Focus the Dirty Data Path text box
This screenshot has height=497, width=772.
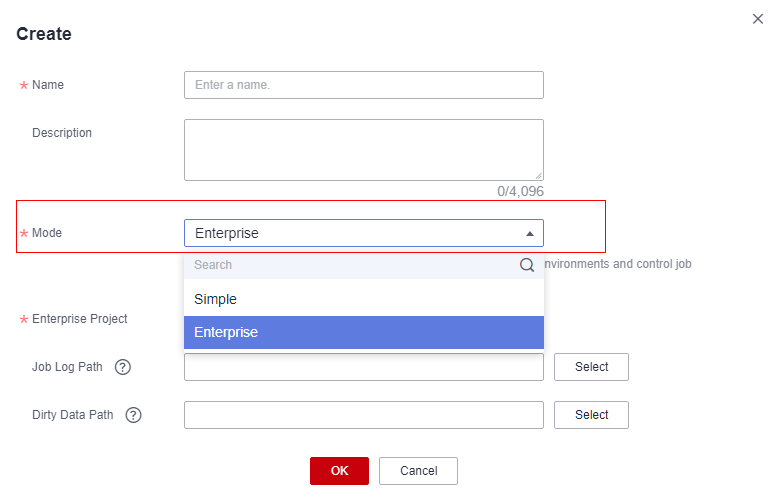tap(364, 415)
